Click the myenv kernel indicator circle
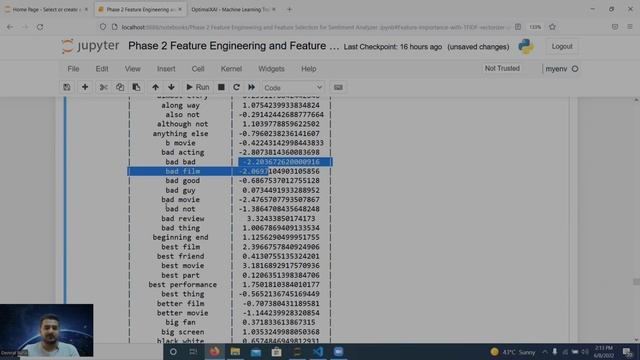640x360 pixels. pyautogui.click(x=575, y=69)
